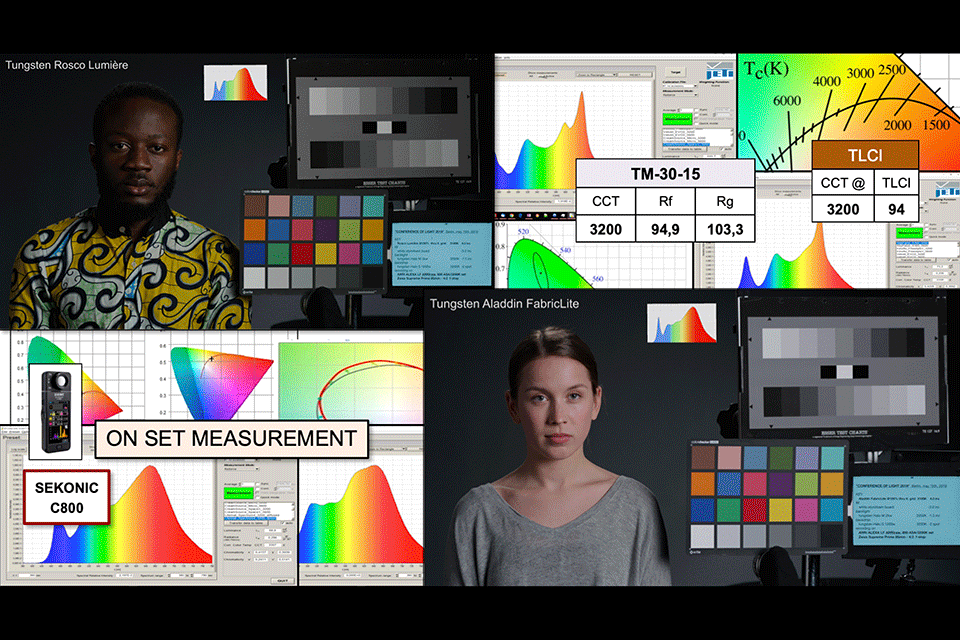Click the ON SET MEASUREMENT banner
This screenshot has width=960, height=640.
click(231, 439)
